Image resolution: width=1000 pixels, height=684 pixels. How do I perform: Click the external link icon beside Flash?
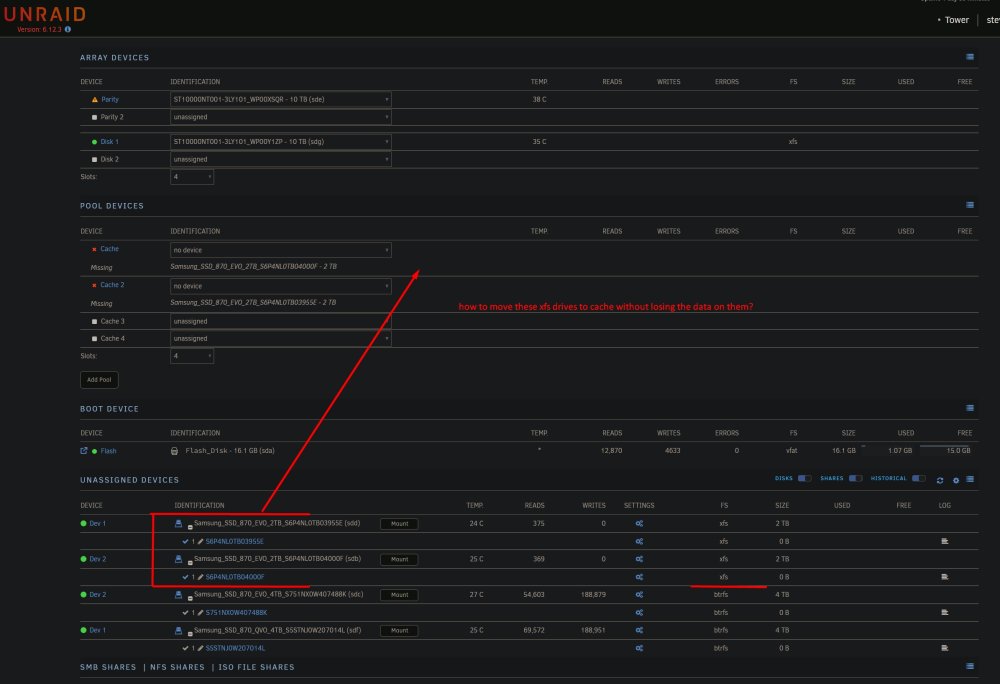pyautogui.click(x=84, y=451)
